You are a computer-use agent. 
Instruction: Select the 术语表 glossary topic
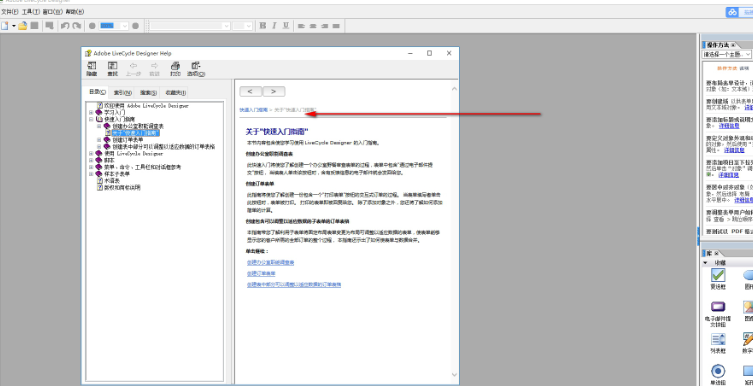[x=111, y=181]
